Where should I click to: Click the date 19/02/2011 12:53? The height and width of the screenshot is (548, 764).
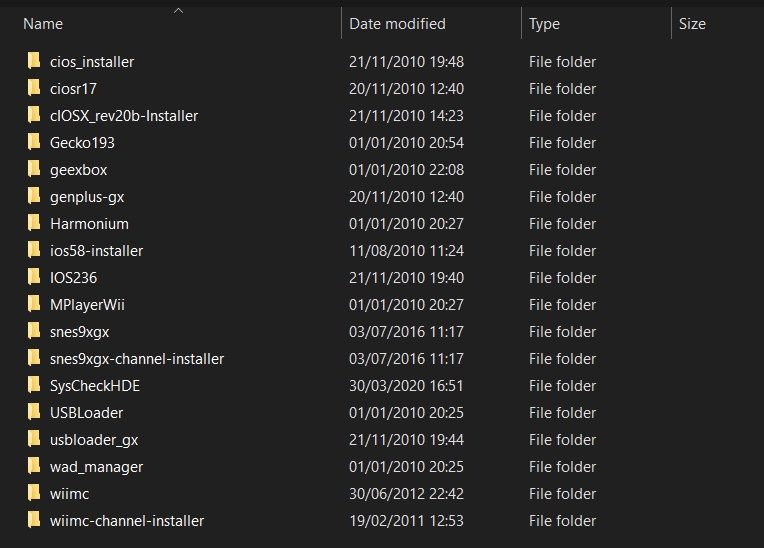pos(406,521)
